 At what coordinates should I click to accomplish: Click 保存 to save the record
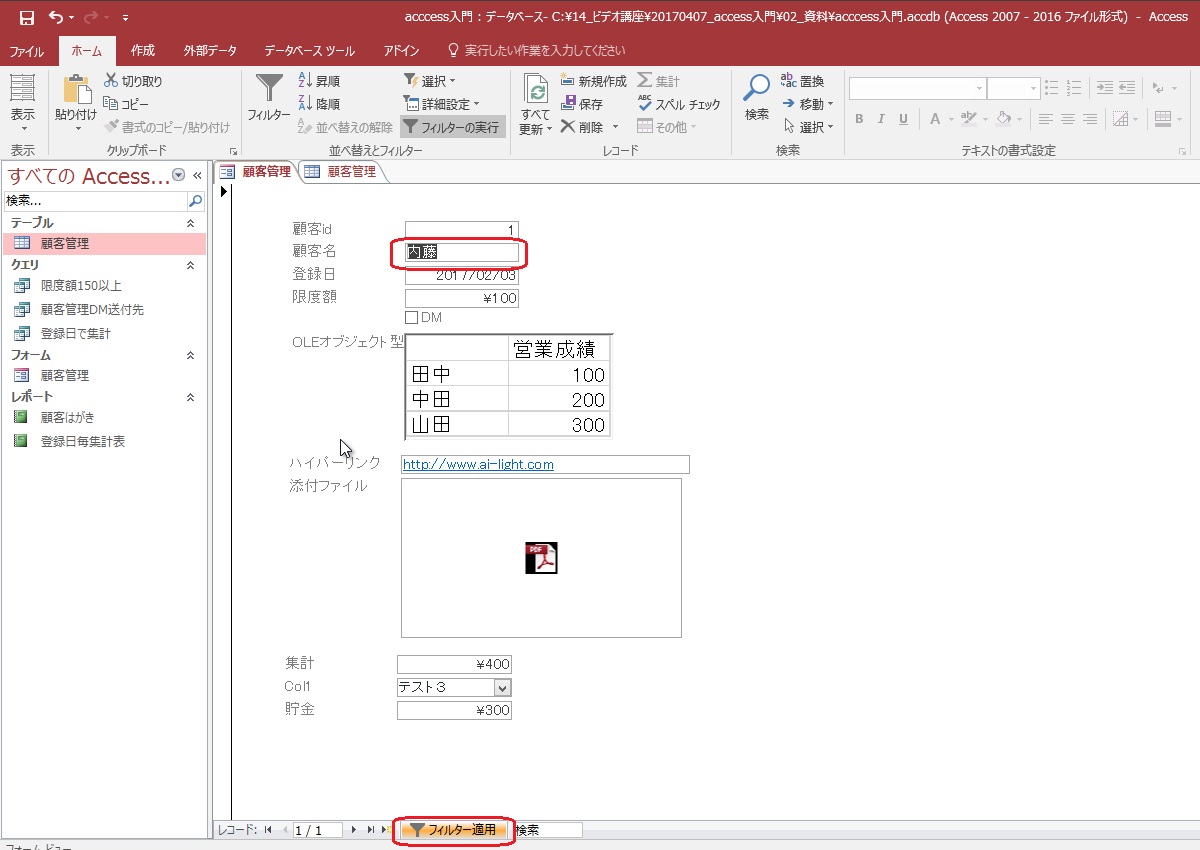coord(581,104)
